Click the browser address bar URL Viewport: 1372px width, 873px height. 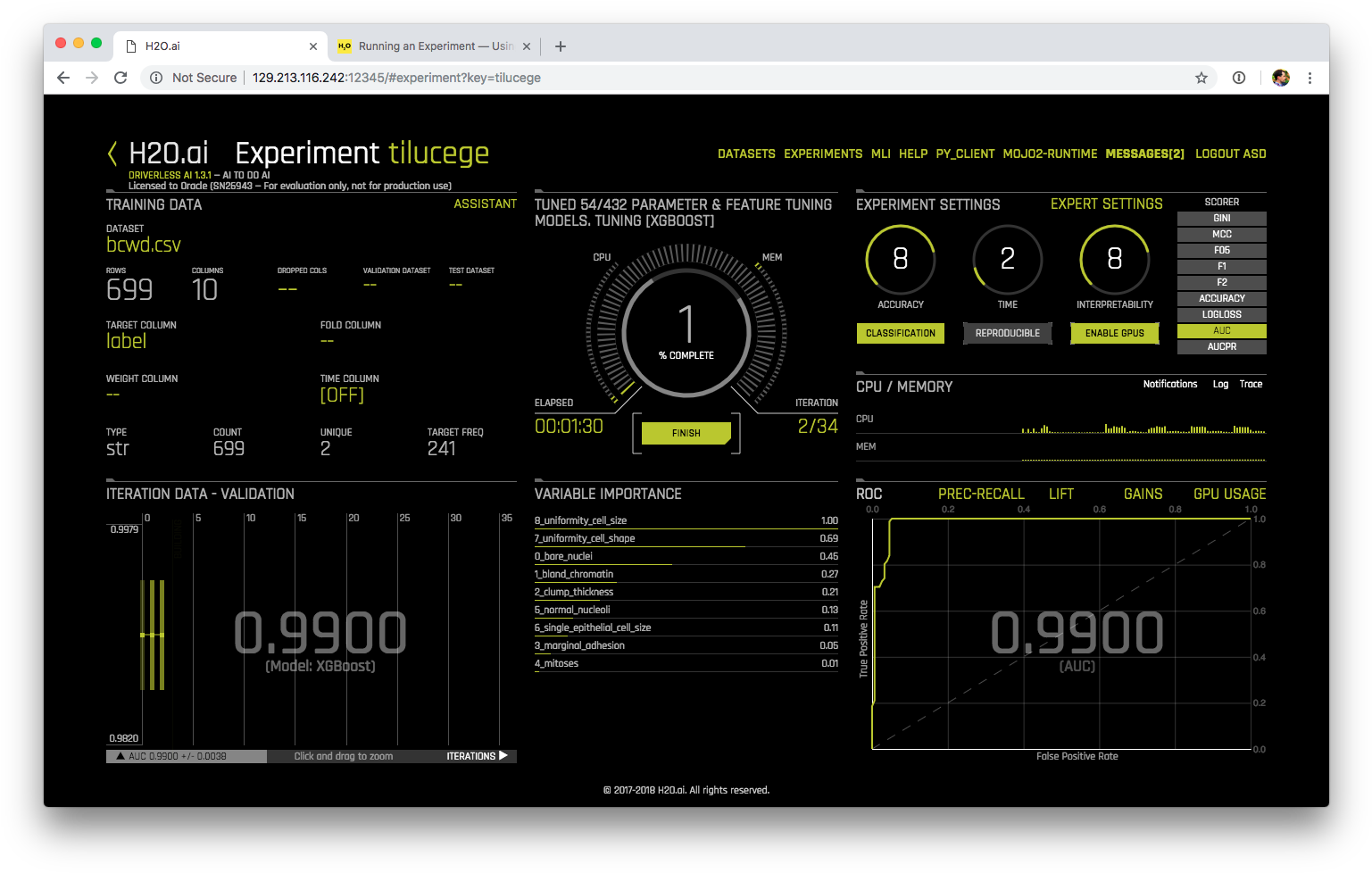396,78
